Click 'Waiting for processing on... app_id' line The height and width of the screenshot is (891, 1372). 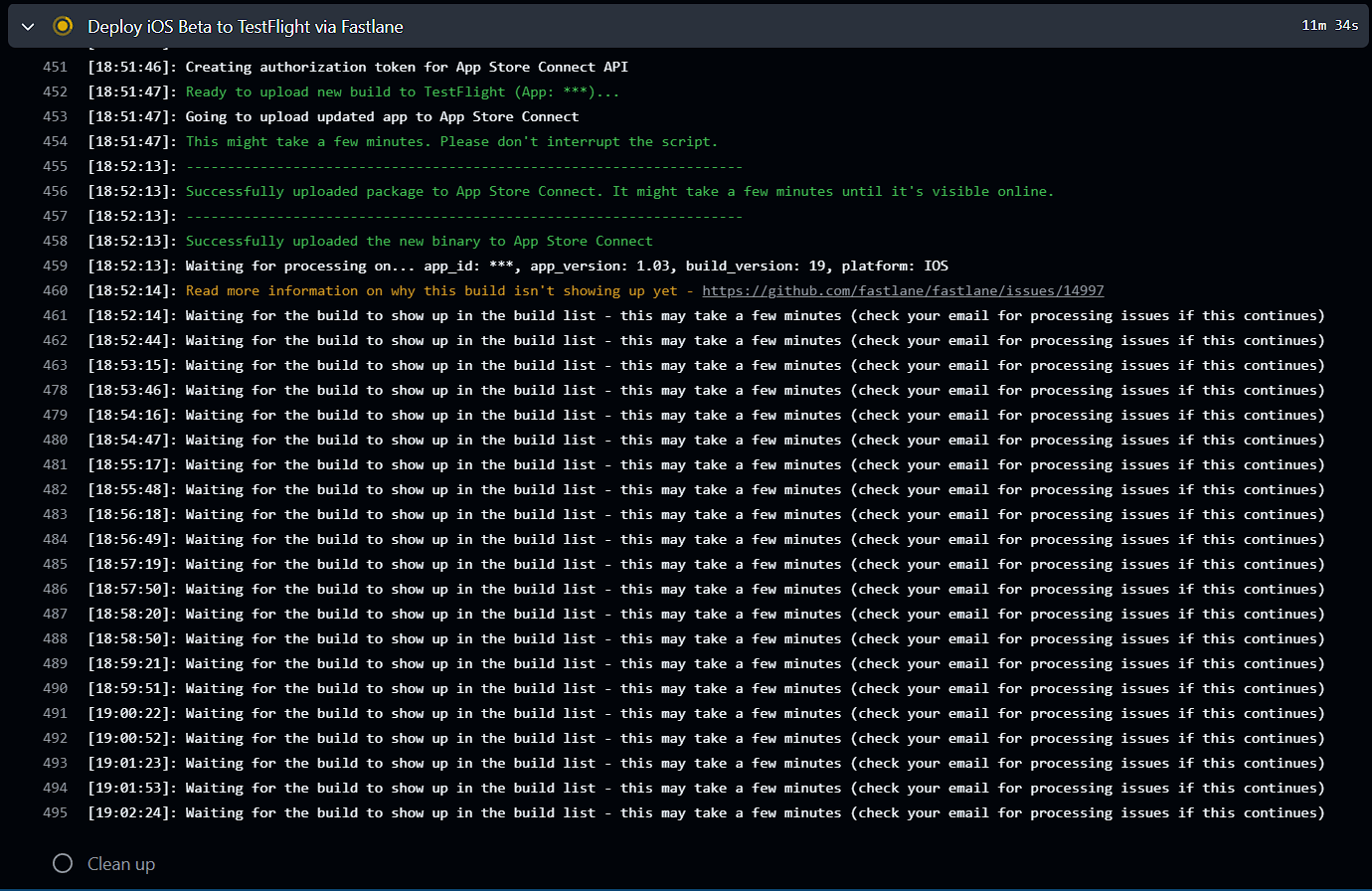click(x=567, y=266)
